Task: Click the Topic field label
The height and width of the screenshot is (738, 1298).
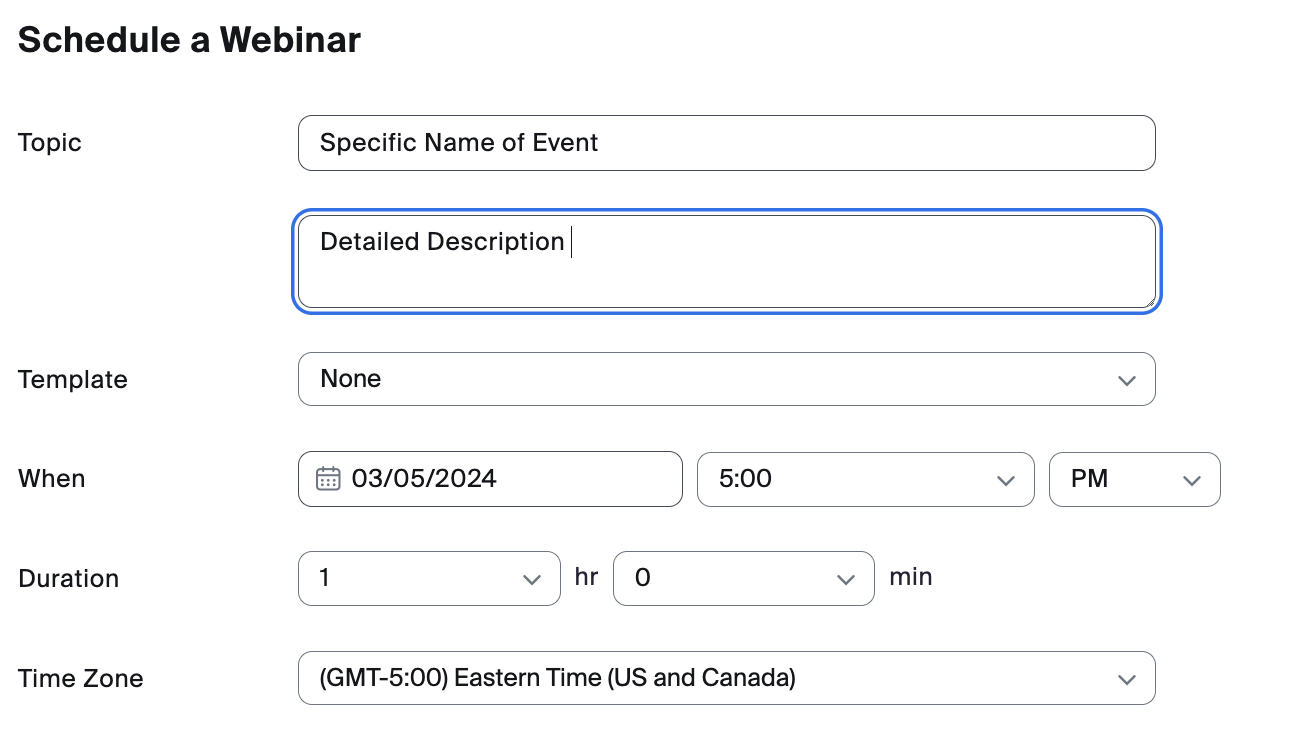Action: click(50, 143)
